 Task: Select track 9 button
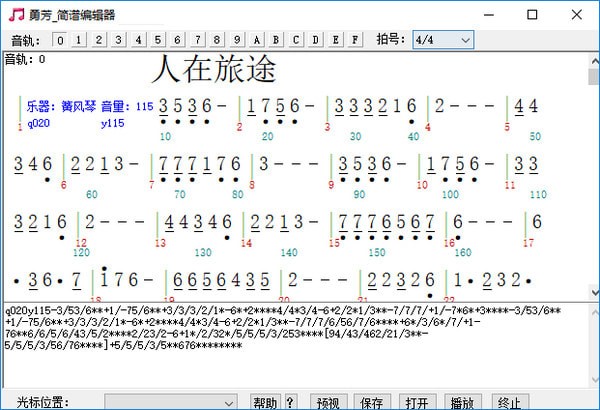pyautogui.click(x=237, y=40)
